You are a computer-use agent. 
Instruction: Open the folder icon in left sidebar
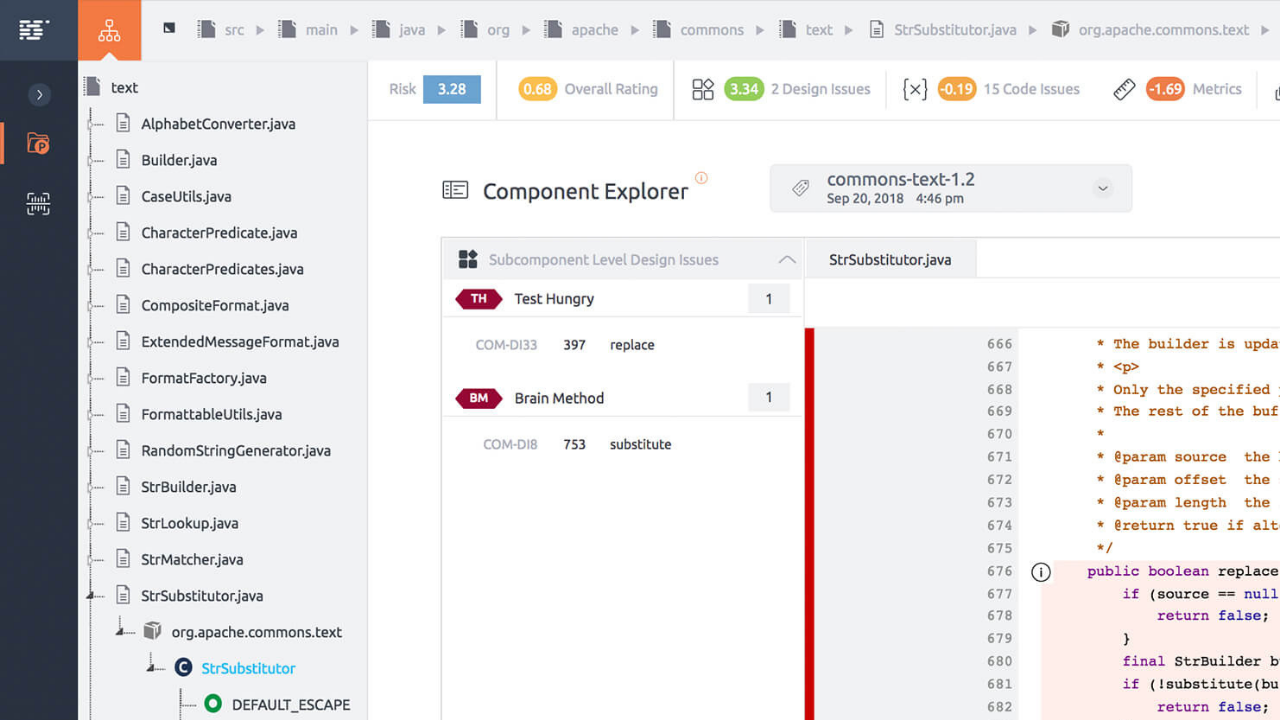point(38,144)
